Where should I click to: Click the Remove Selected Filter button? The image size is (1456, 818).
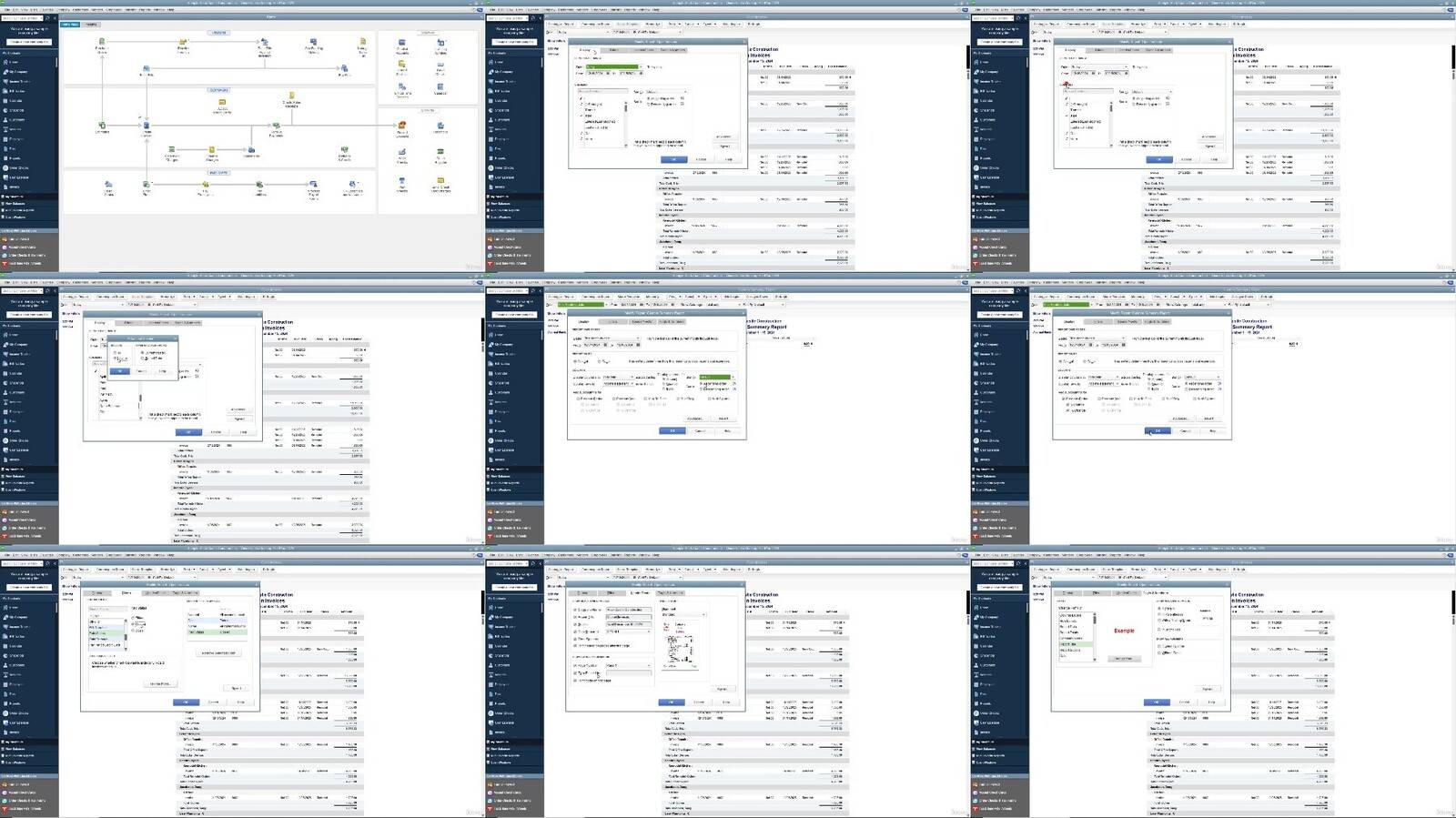click(221, 653)
